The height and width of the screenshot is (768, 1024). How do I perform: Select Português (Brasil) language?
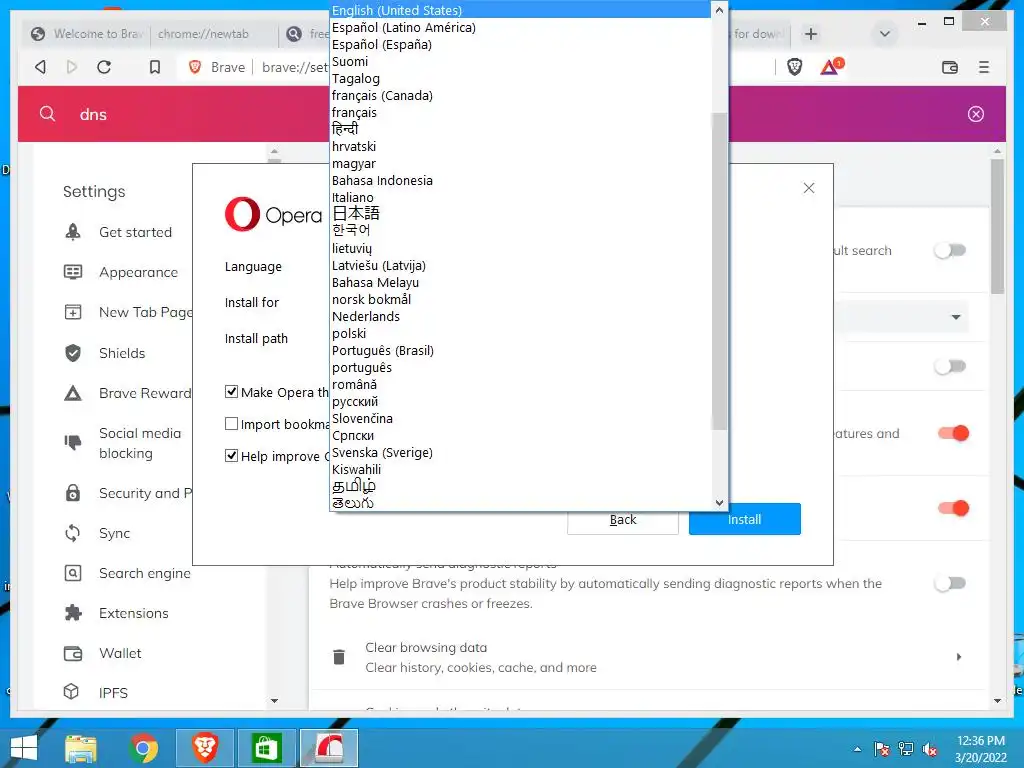click(520, 350)
